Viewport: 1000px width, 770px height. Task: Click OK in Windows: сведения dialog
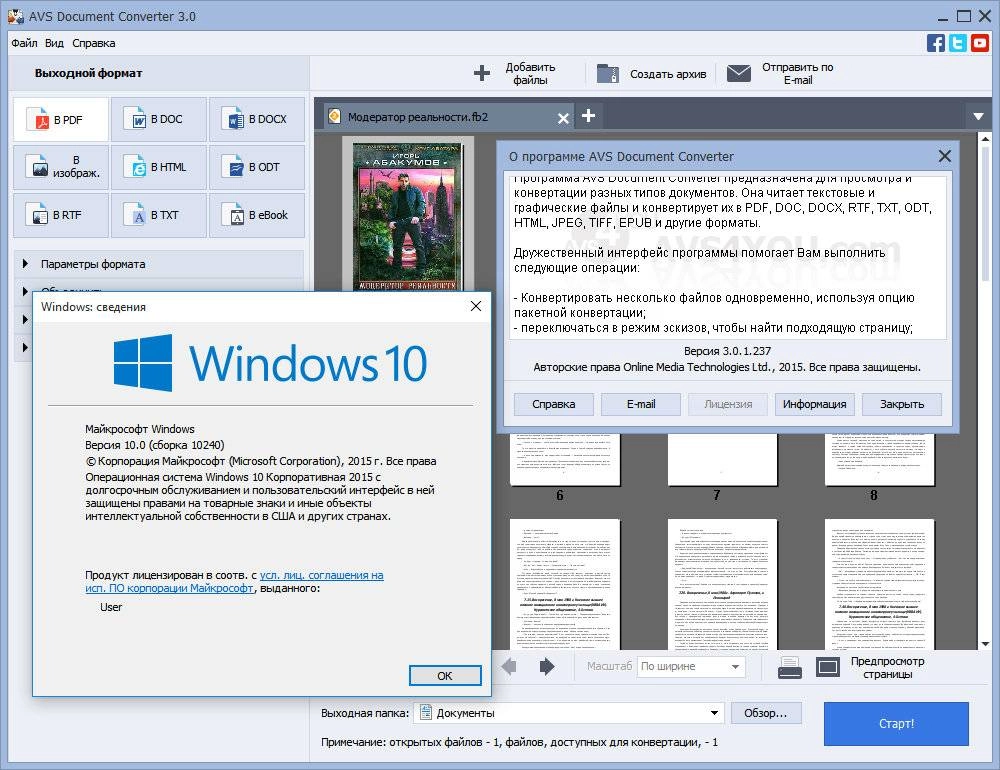pos(445,676)
